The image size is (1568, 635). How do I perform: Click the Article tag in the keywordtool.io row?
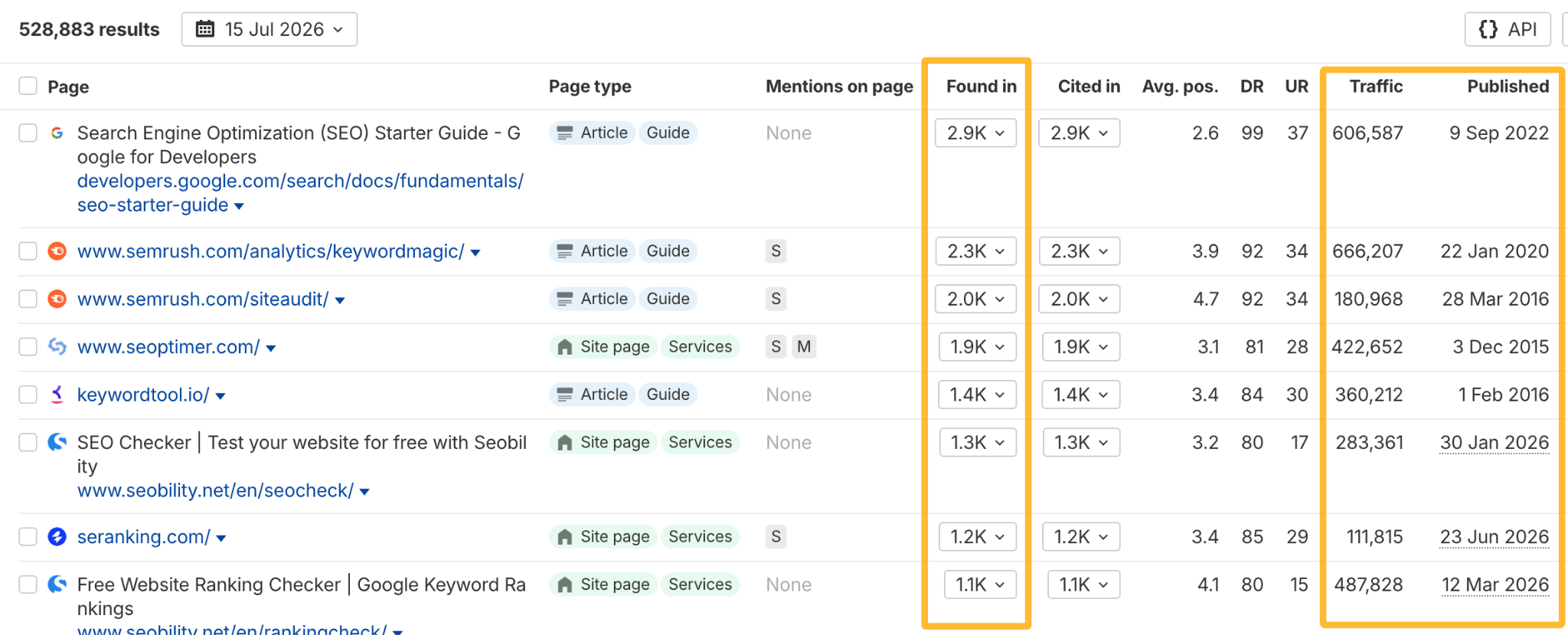click(592, 394)
